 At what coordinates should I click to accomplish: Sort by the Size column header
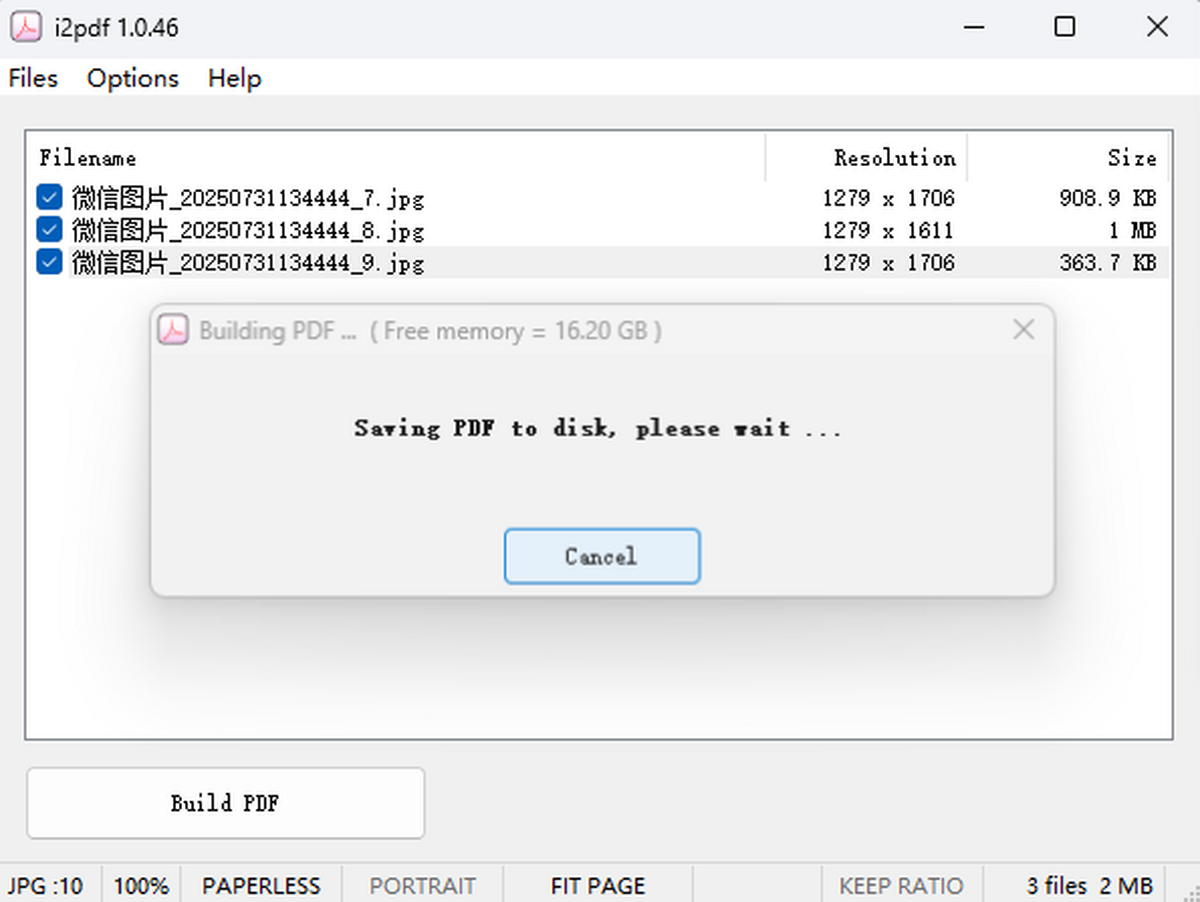click(1131, 158)
